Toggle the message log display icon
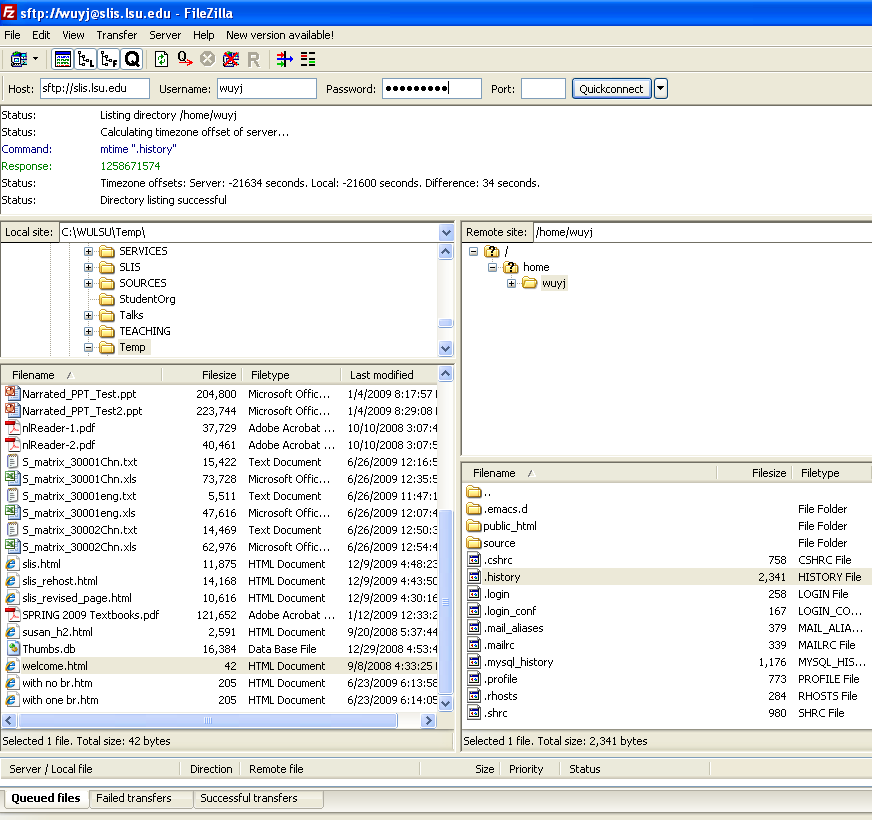Image resolution: width=872 pixels, height=820 pixels. coord(62,59)
